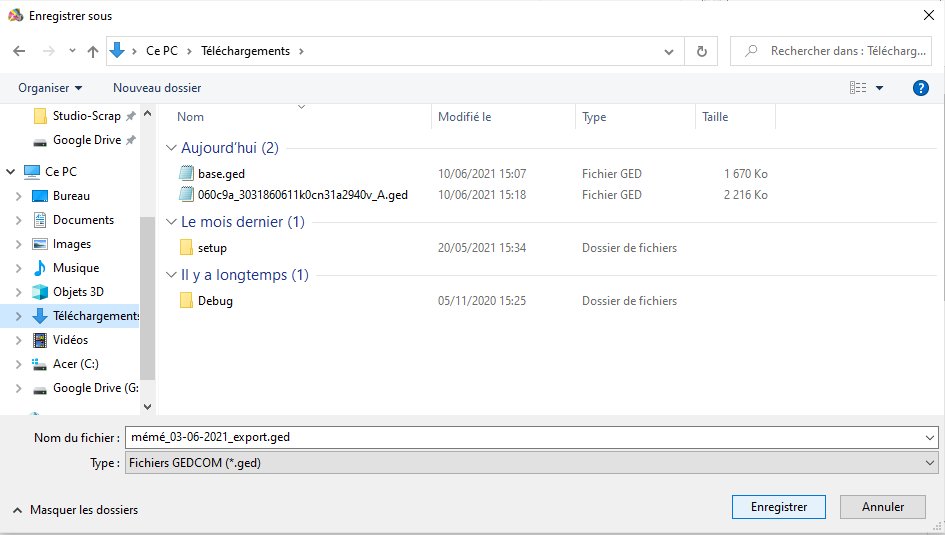Open the address bar history dropdown

click(x=669, y=51)
